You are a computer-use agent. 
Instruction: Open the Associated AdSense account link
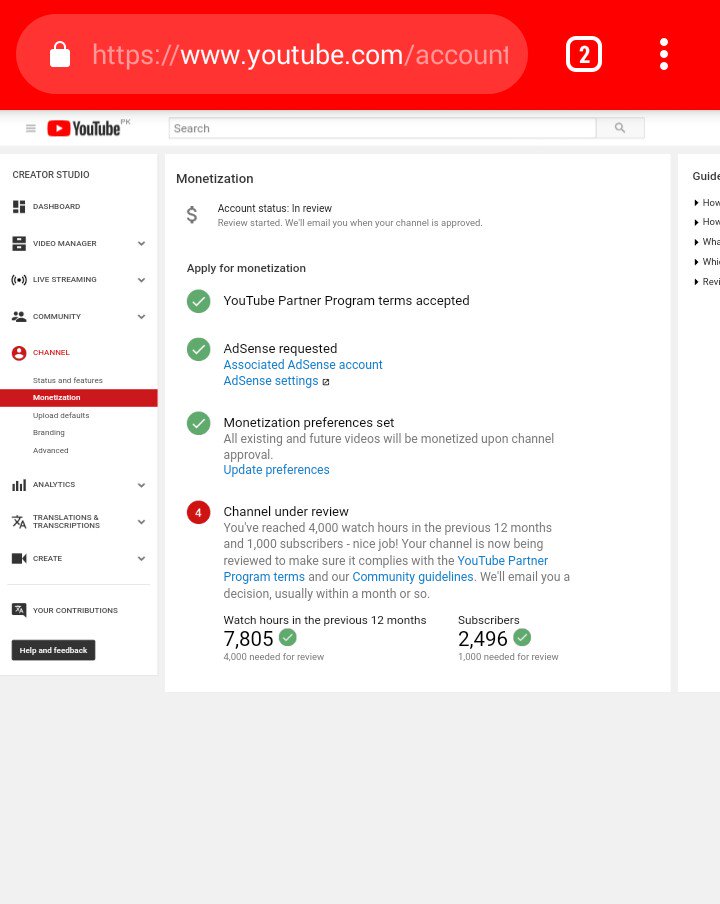coord(303,365)
